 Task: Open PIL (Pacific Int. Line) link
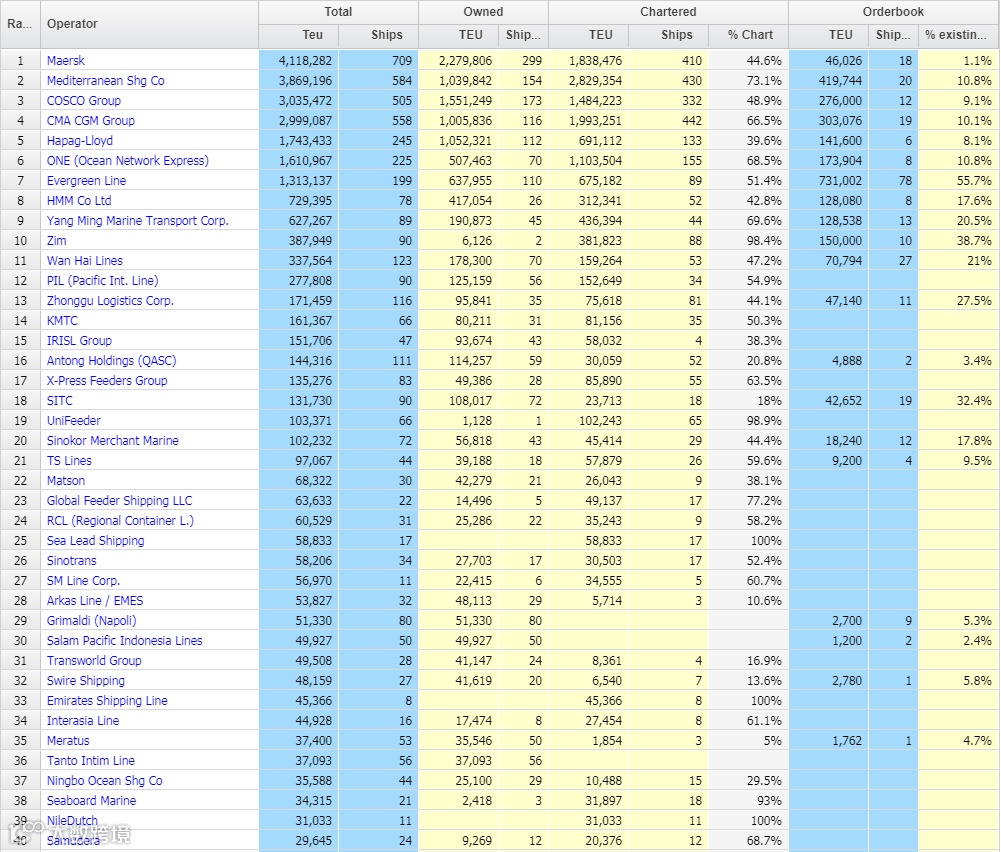click(x=102, y=280)
